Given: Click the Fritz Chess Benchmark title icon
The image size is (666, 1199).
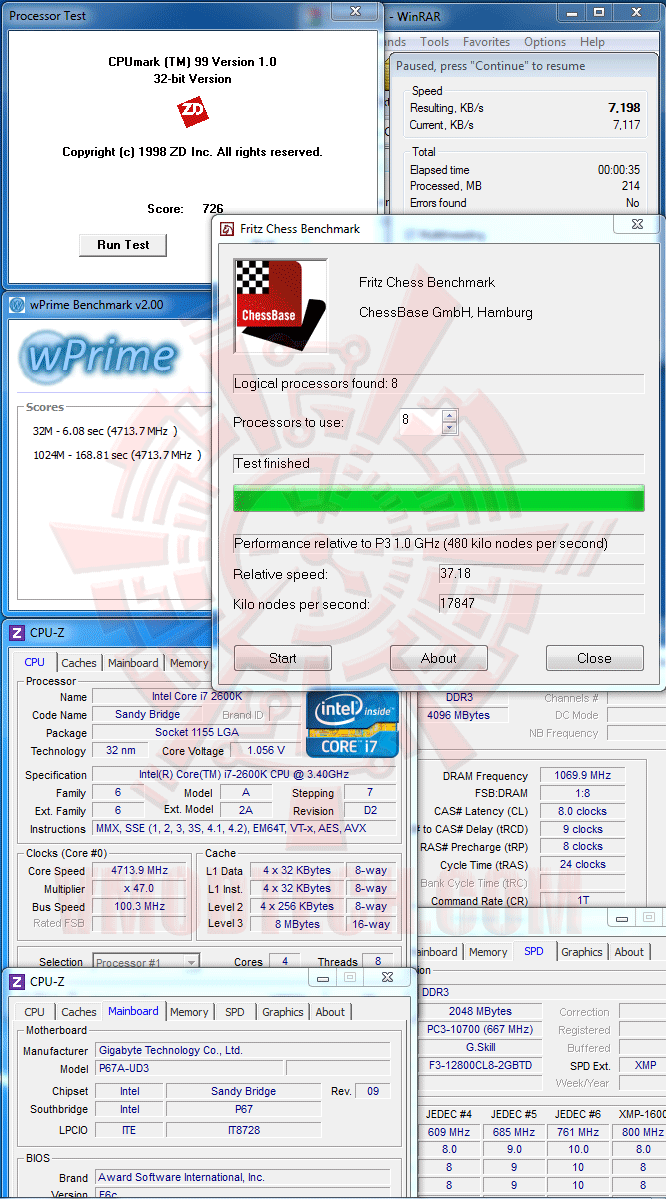Looking at the screenshot, I should point(227,229).
